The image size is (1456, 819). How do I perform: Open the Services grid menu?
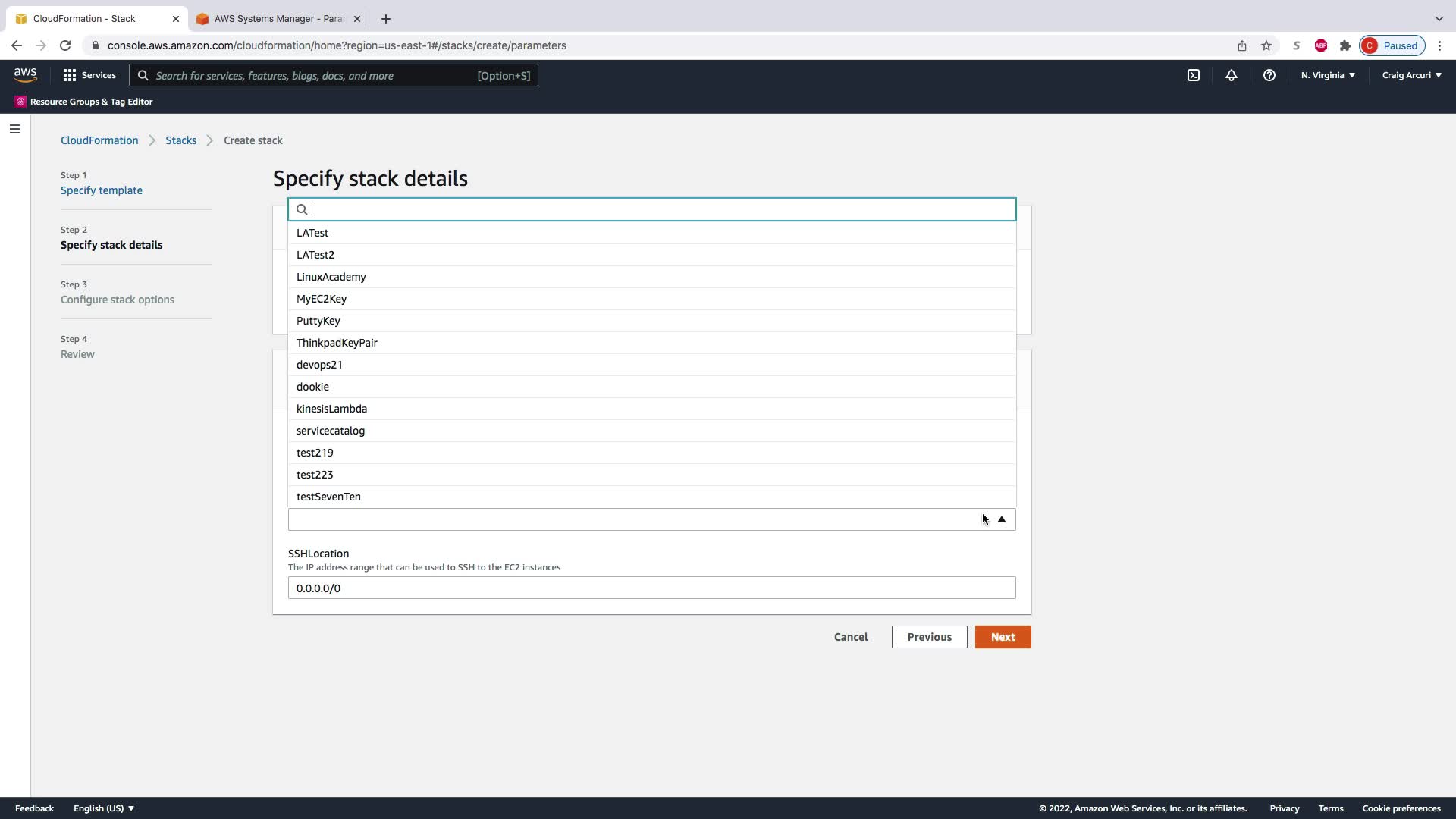pos(89,75)
